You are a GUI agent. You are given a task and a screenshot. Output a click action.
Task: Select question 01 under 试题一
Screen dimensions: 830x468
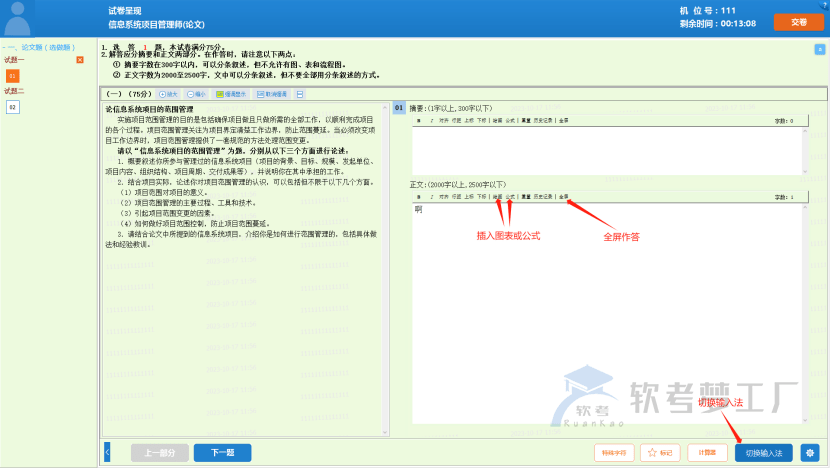click(x=12, y=75)
